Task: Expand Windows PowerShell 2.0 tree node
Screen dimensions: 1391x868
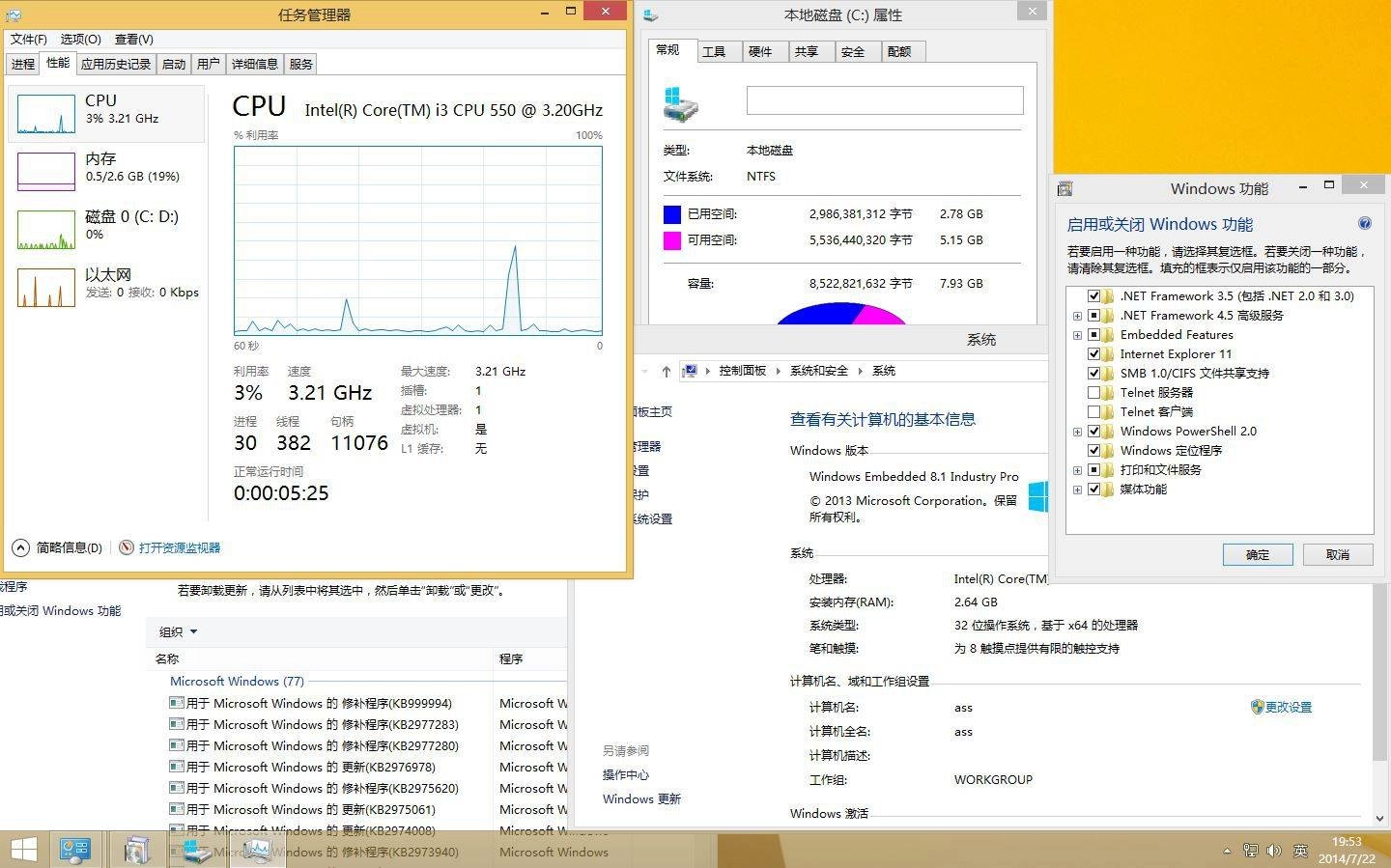Action: click(x=1077, y=432)
